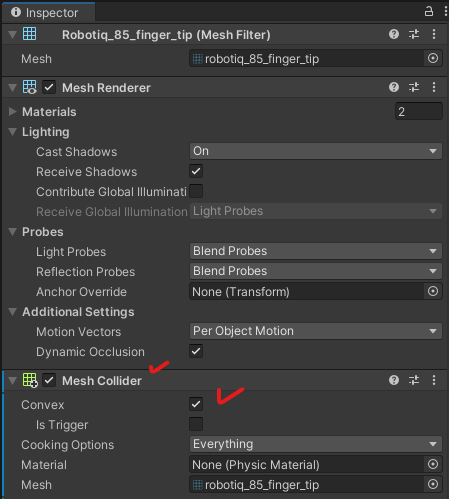Click the Mesh Filter component grid icon

pos(29,34)
